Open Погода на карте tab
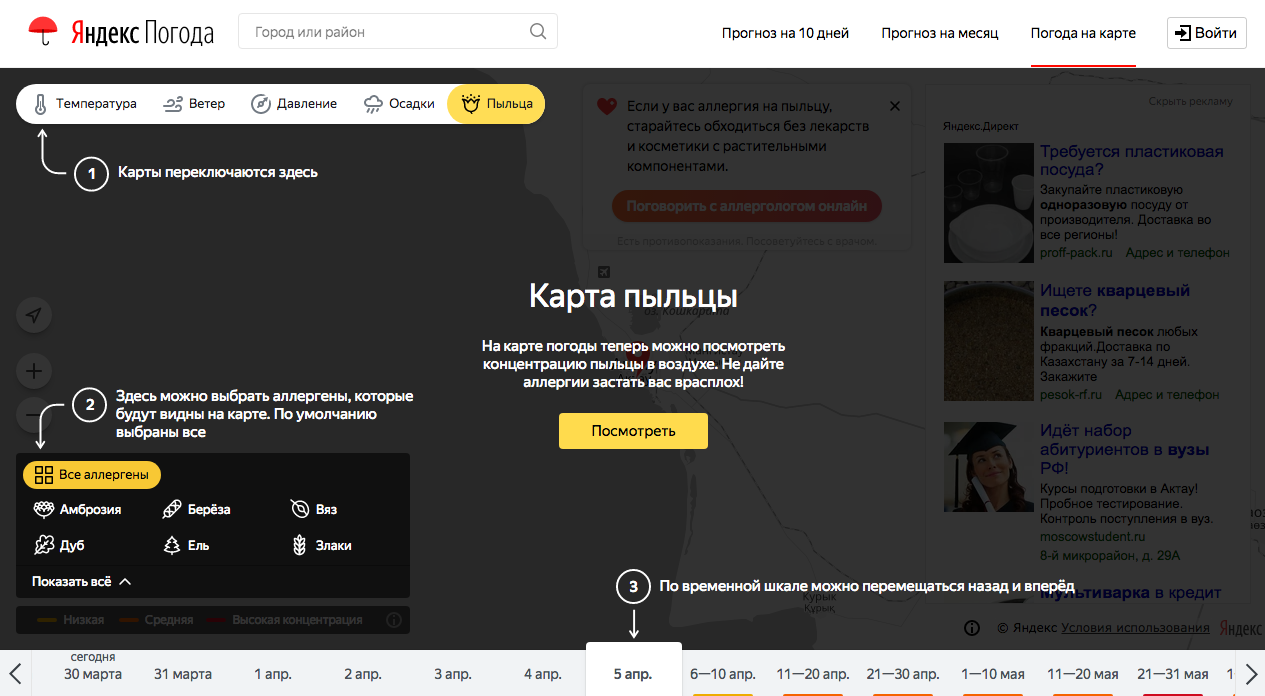 click(x=1083, y=33)
